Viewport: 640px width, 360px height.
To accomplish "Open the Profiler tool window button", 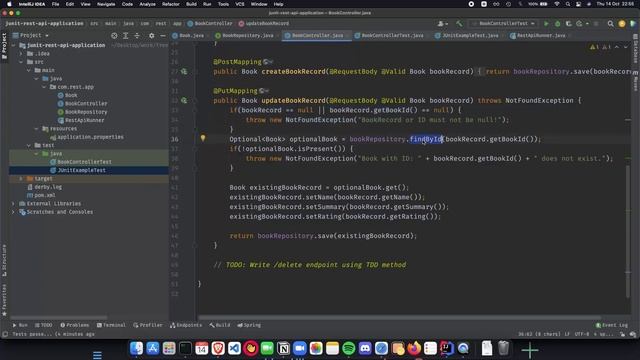I will point(148,325).
